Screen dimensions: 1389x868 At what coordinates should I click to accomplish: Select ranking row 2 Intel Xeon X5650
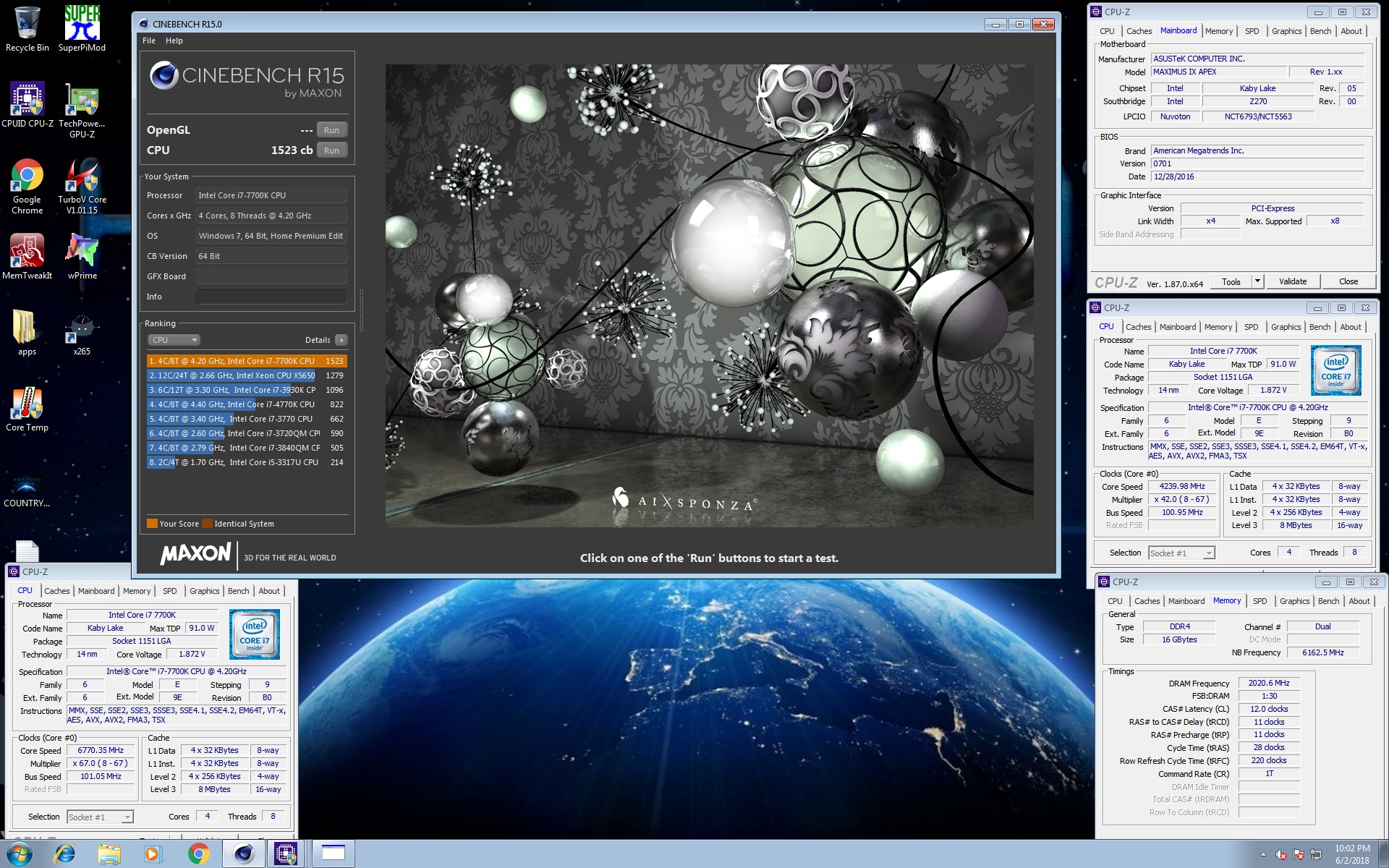point(247,375)
